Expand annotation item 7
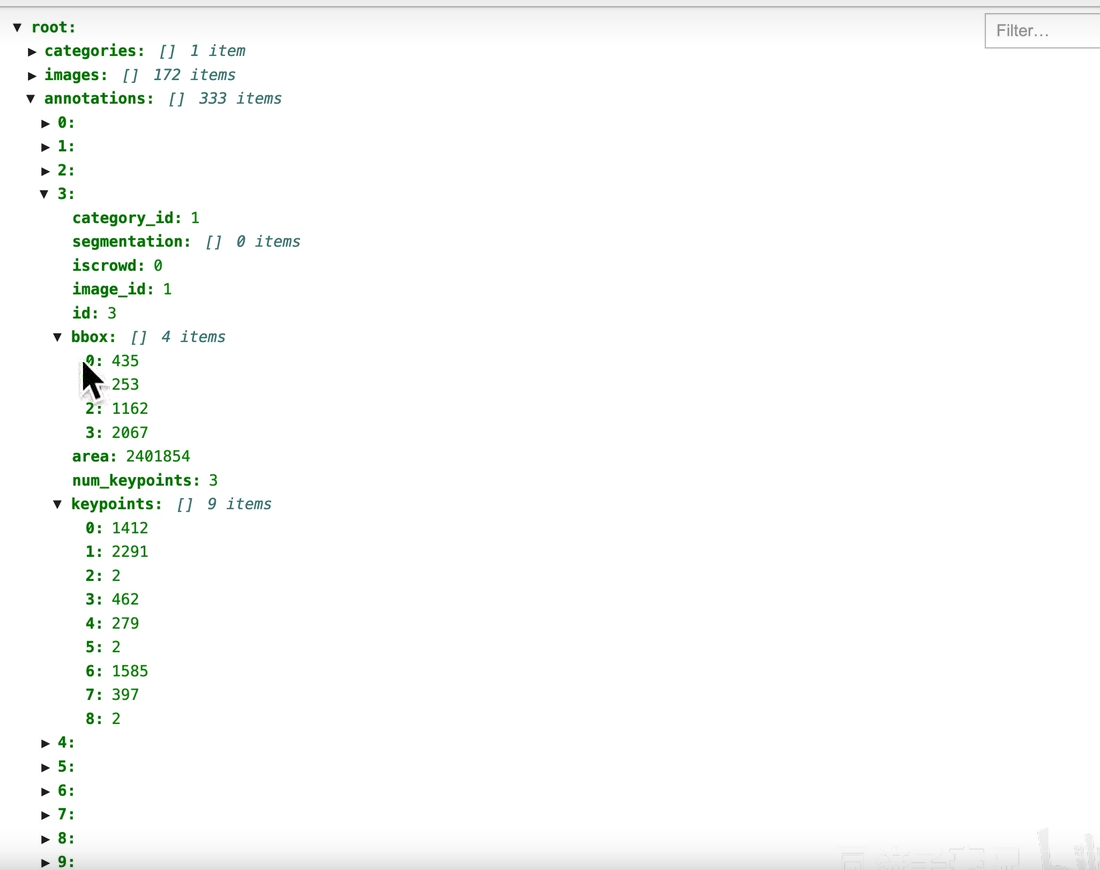Screen dimensions: 1100x870 45,815
